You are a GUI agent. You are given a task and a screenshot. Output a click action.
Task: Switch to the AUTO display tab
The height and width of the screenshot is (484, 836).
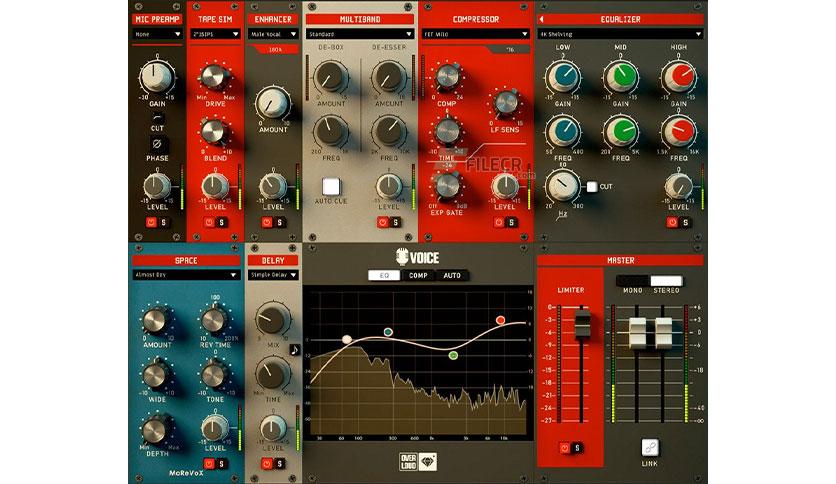pyautogui.click(x=452, y=276)
